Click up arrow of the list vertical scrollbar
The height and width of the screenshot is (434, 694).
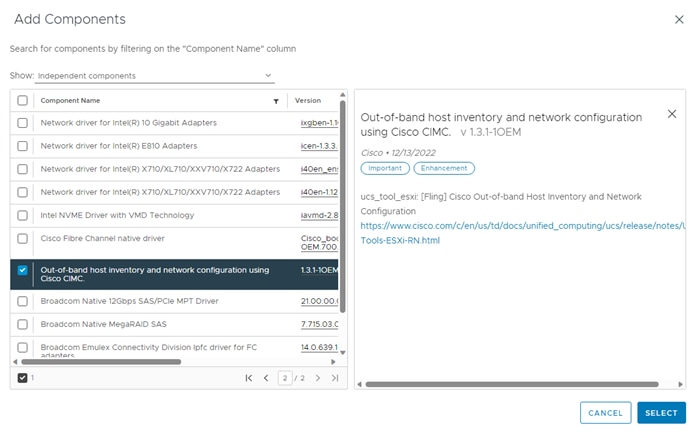(343, 95)
